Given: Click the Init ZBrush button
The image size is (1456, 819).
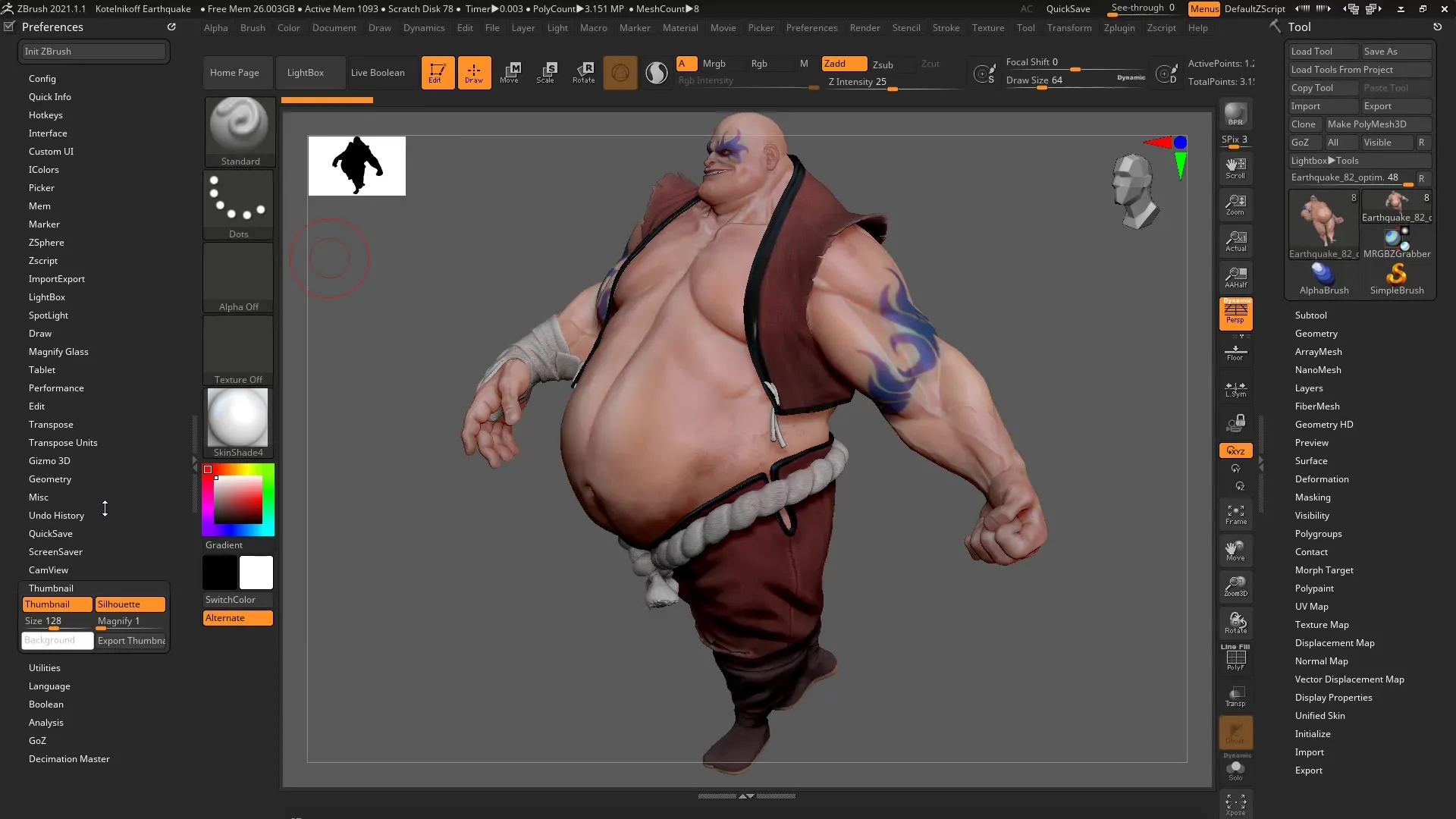Looking at the screenshot, I should [93, 52].
